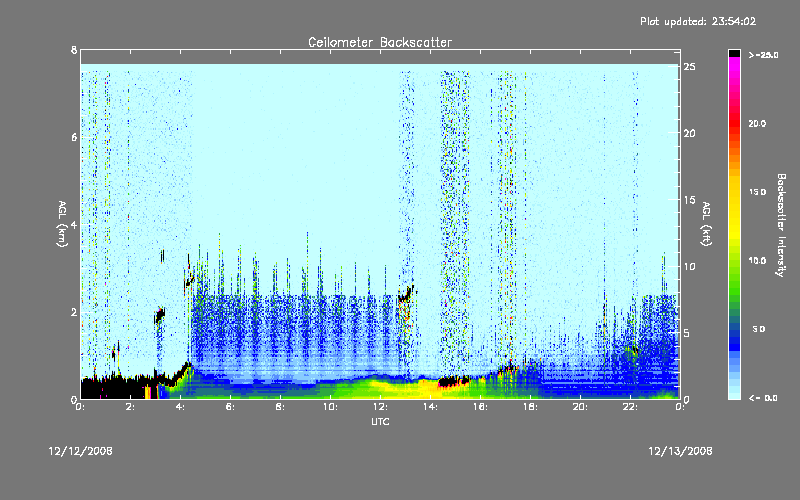Click the 'Ceilometer Backscatter' plot title
Screen dimensions: 800x500
tap(380, 42)
